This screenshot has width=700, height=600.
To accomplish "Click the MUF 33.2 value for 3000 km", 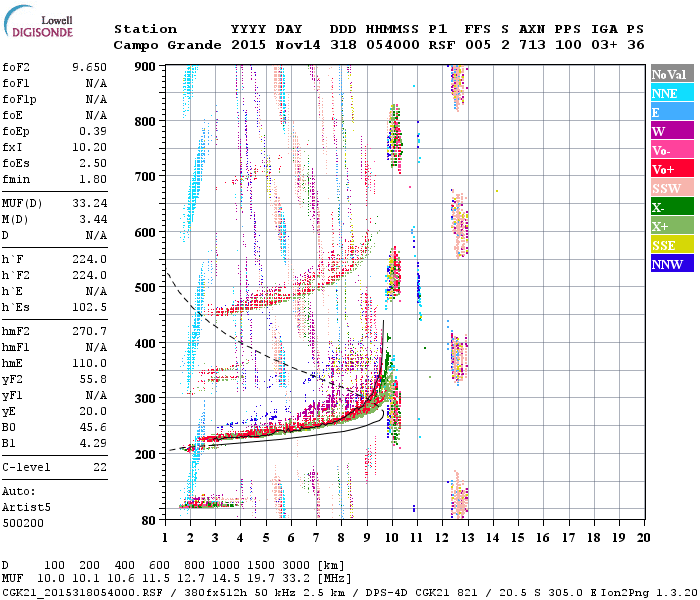I will (296, 578).
